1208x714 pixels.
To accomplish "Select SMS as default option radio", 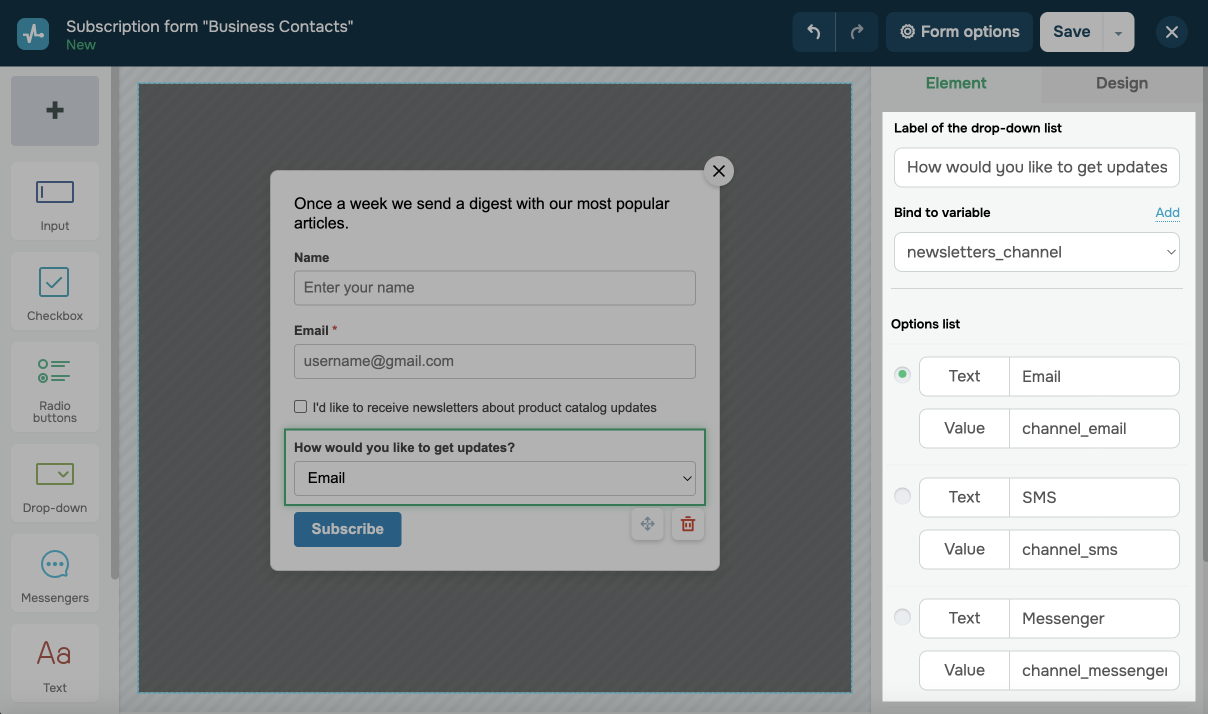I will [902, 496].
